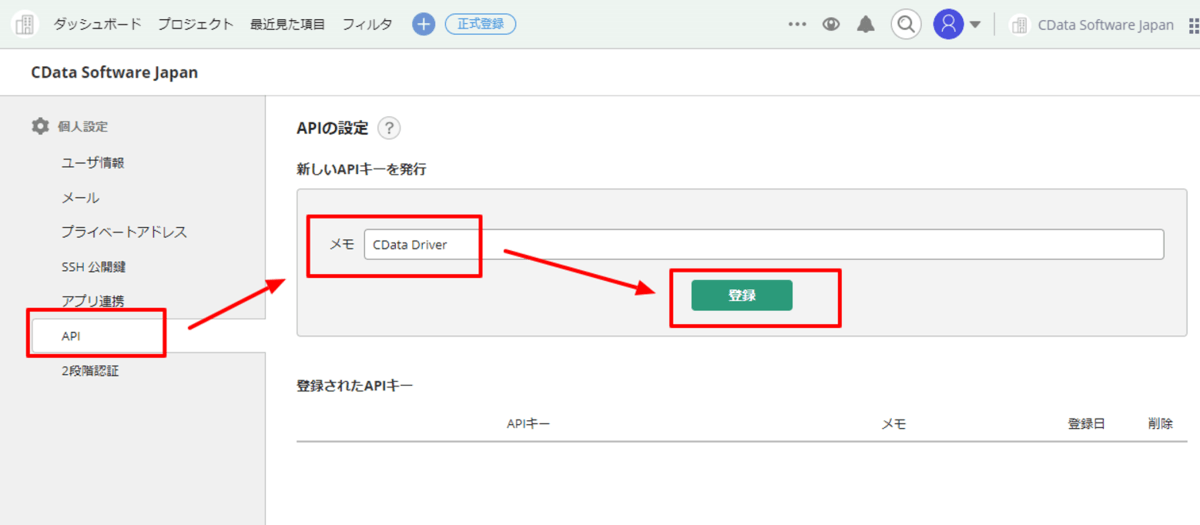The image size is (1200, 525).
Task: Click the blue plus add icon
Action: pyautogui.click(x=424, y=24)
